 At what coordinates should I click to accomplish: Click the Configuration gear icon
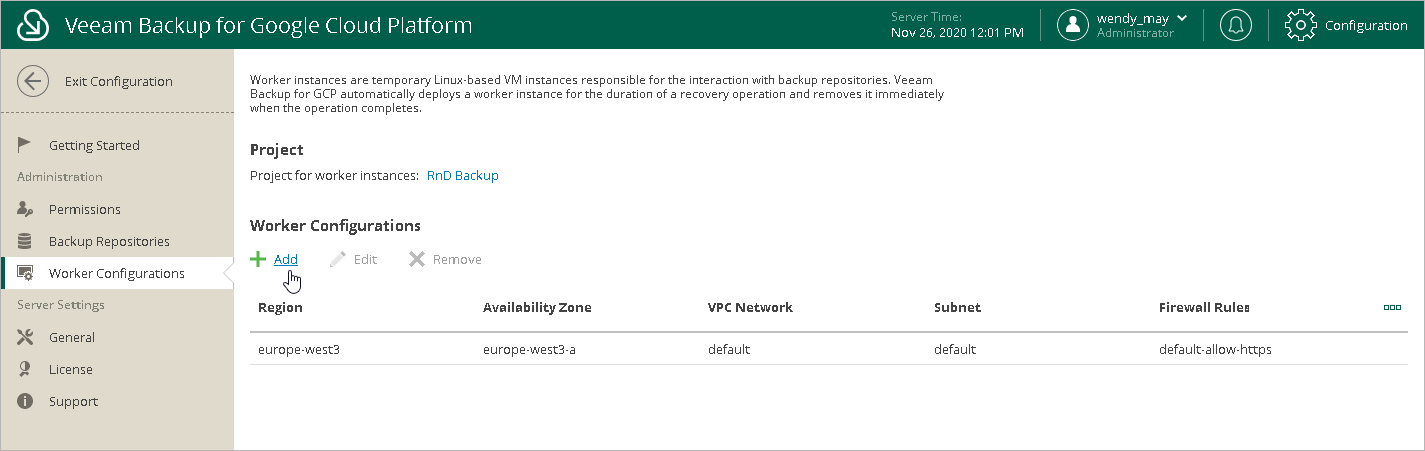(x=1300, y=25)
